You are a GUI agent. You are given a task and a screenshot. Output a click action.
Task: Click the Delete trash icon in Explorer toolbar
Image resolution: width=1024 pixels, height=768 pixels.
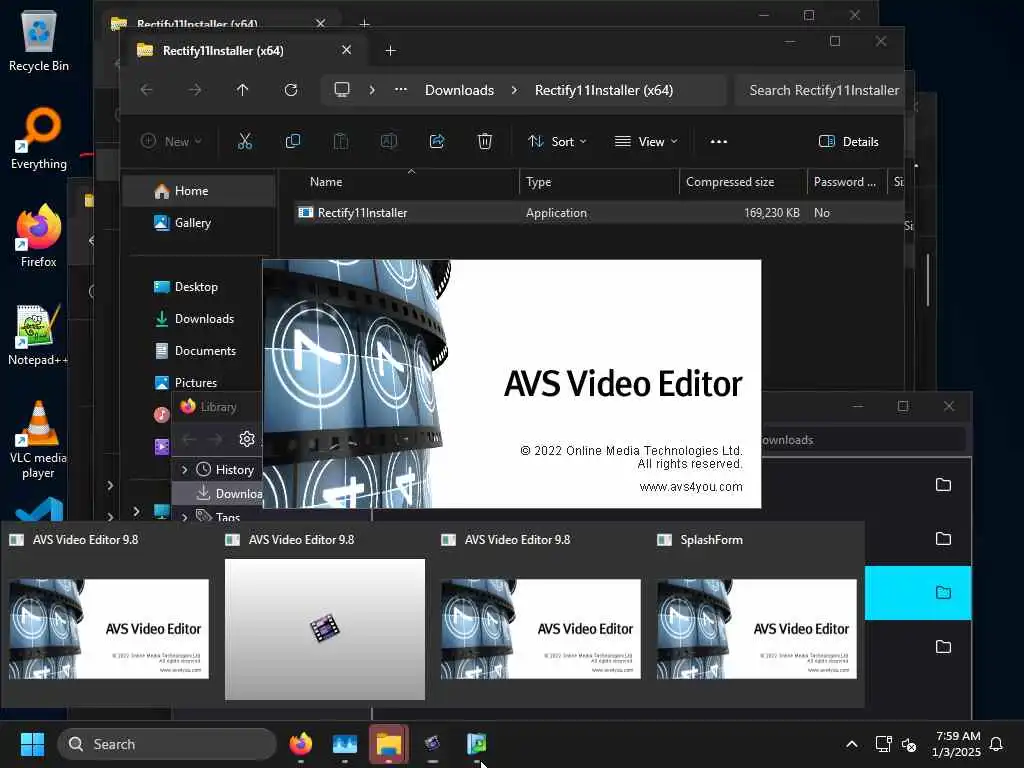pos(485,141)
